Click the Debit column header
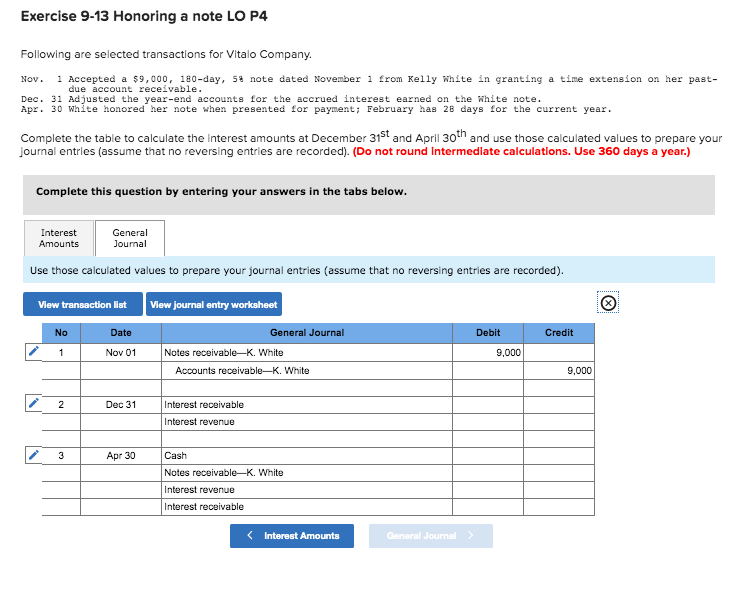Screen dimensions: 740x592 [488, 333]
